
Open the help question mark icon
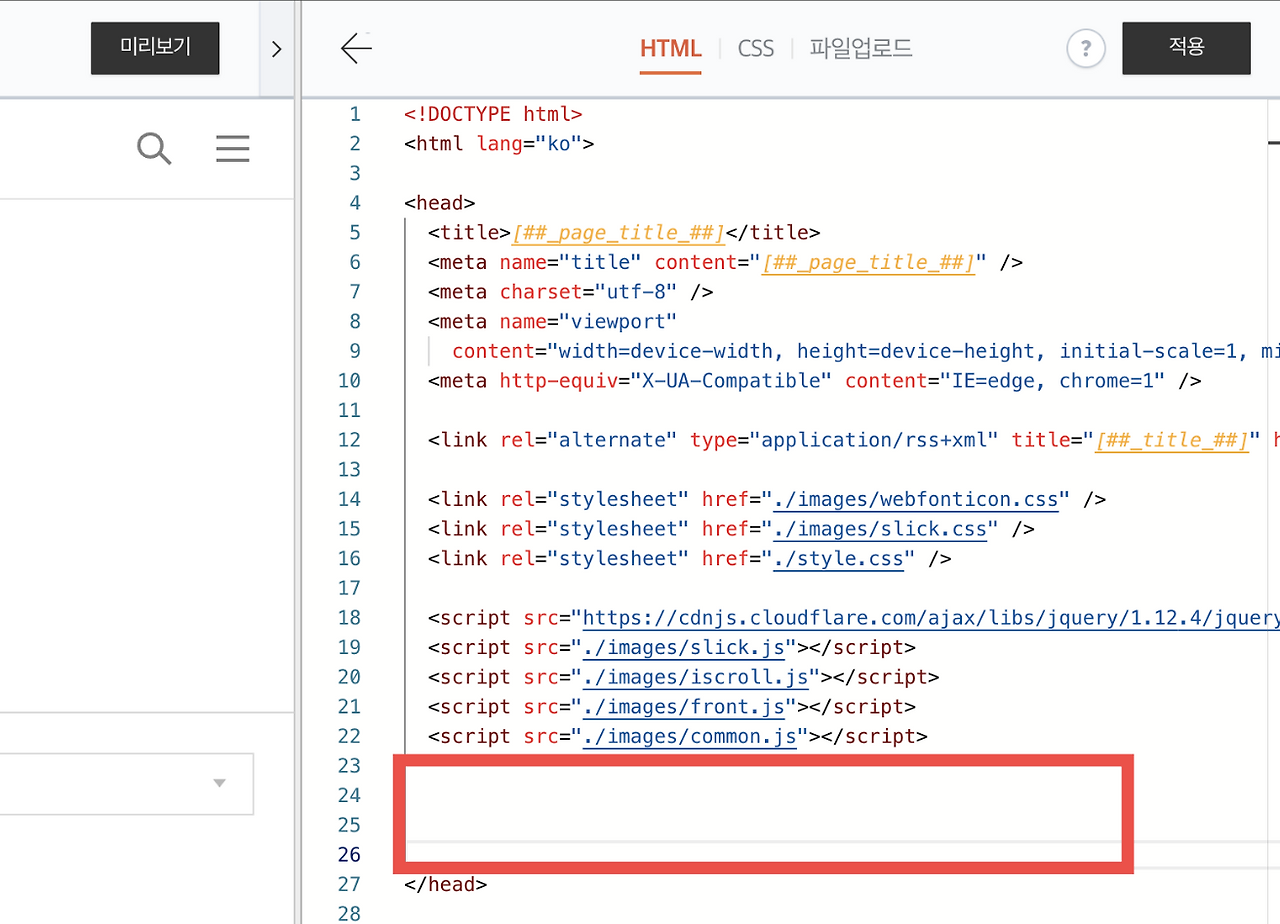tap(1086, 48)
